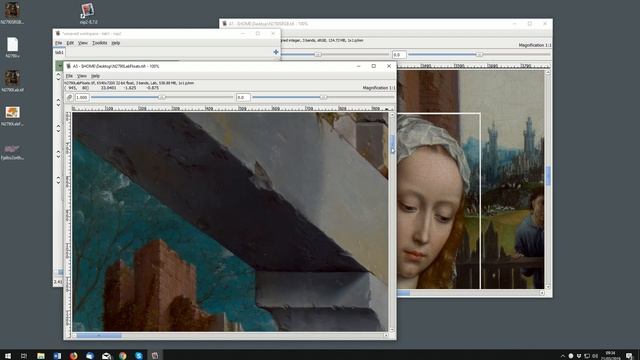The width and height of the screenshot is (640, 360).
Task: Click the taskbar clock
Action: click(611, 356)
